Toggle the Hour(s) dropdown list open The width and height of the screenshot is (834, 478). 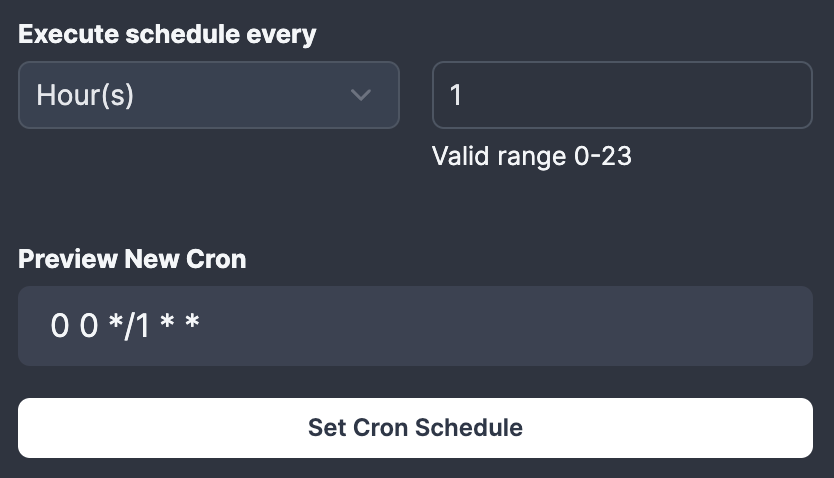208,96
